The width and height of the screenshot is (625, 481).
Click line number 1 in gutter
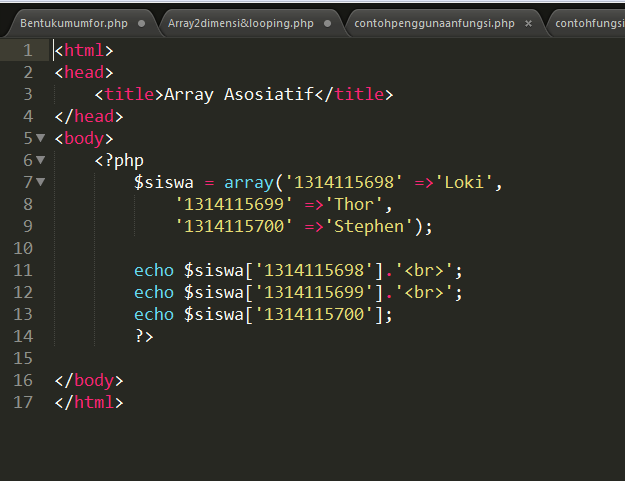click(28, 50)
